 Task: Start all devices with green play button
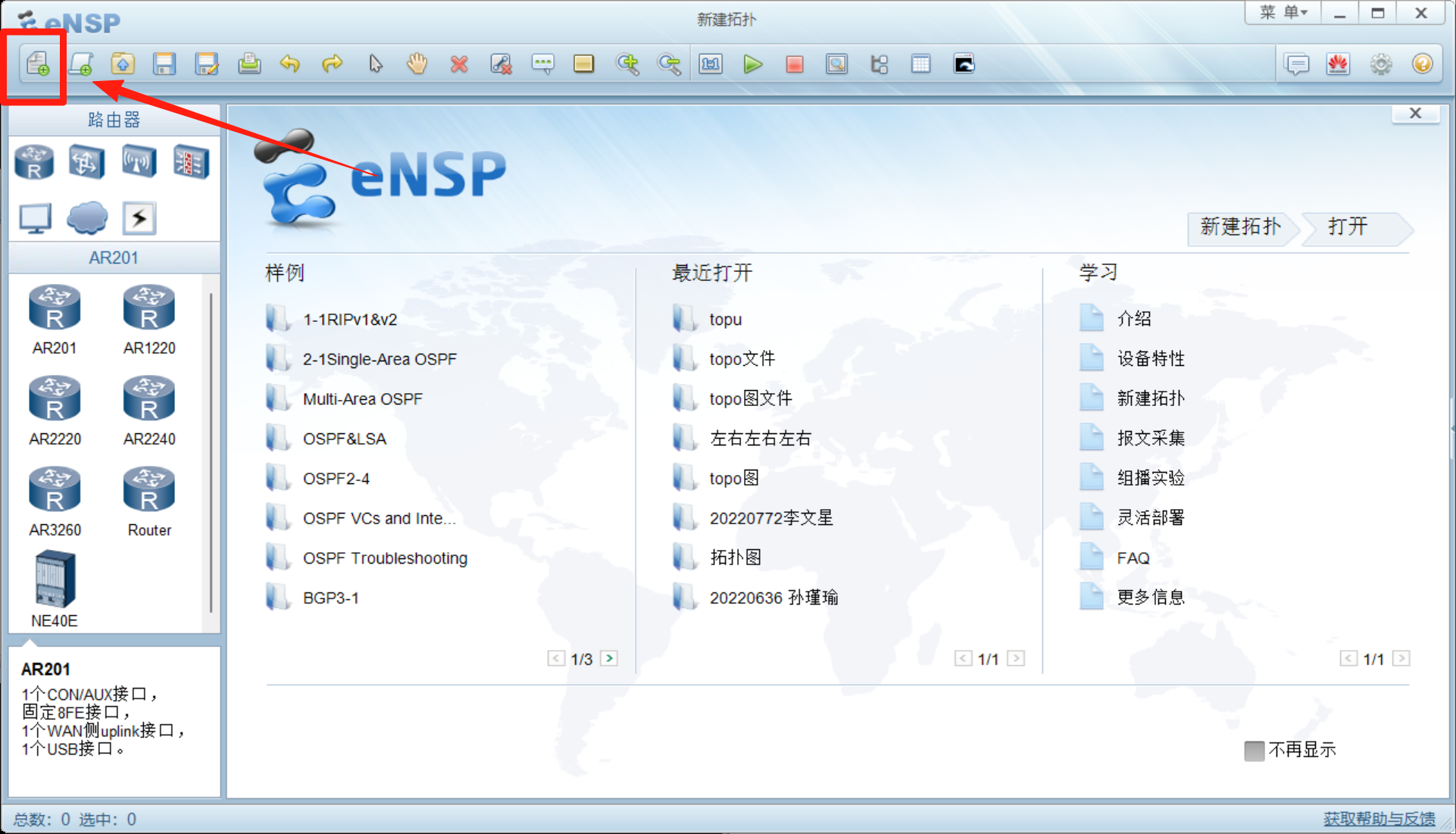[752, 64]
